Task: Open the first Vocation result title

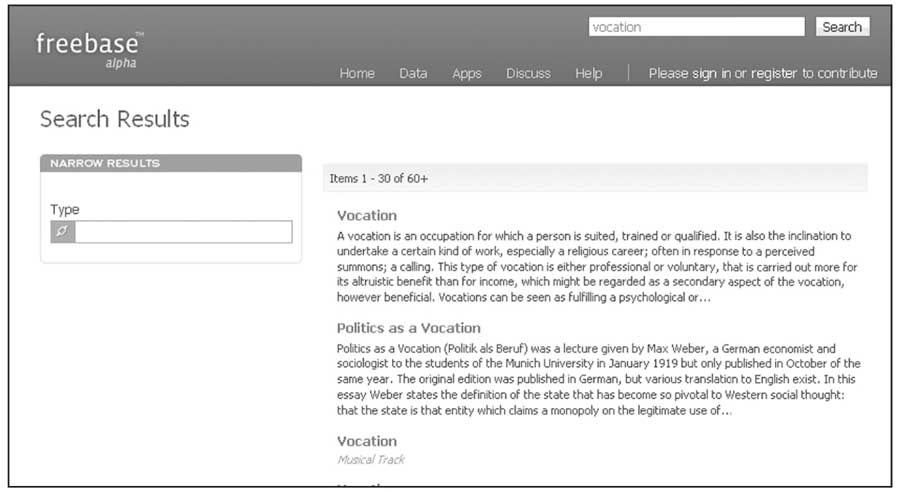Action: point(367,215)
